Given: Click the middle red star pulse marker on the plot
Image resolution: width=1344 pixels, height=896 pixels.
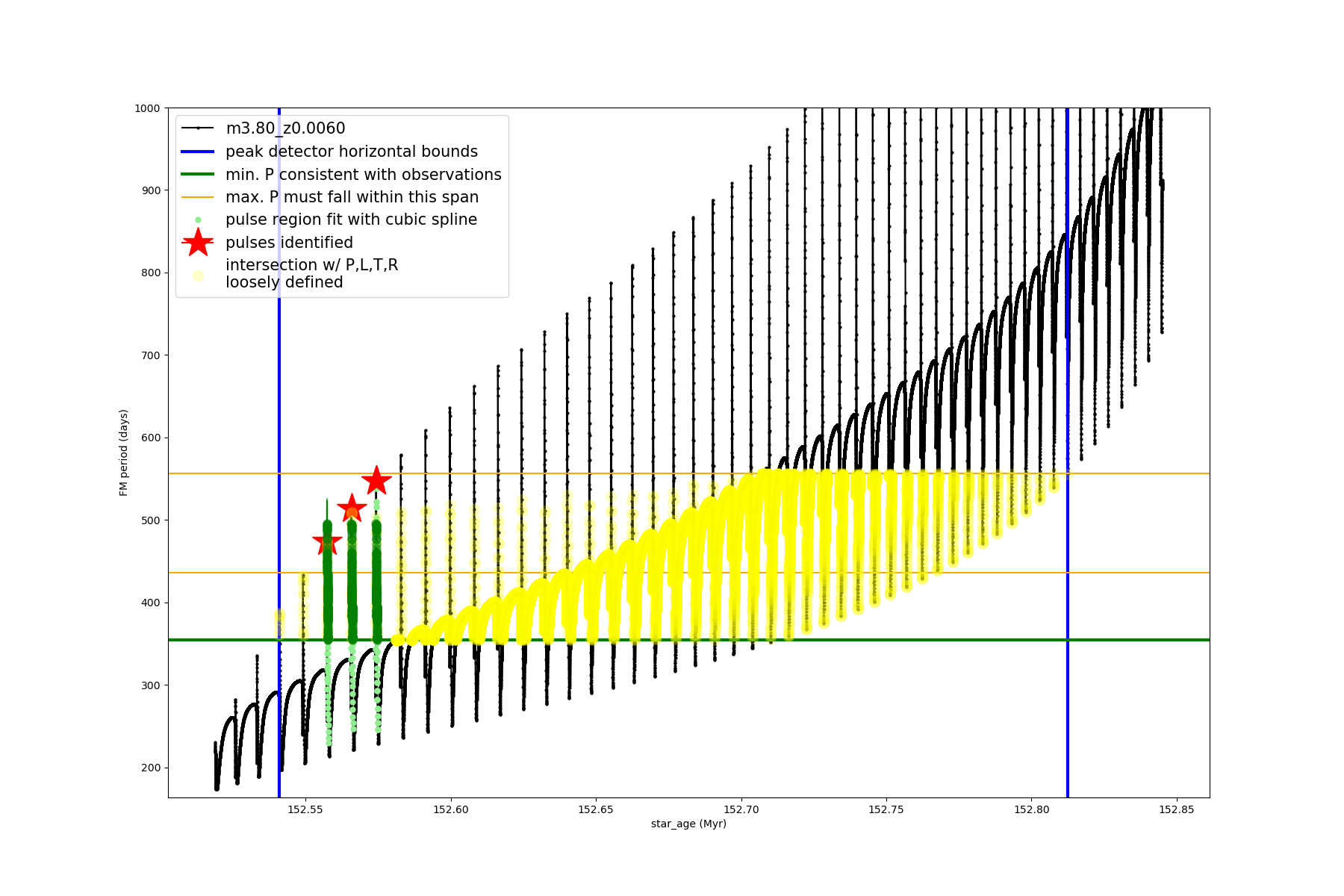Looking at the screenshot, I should click(352, 509).
